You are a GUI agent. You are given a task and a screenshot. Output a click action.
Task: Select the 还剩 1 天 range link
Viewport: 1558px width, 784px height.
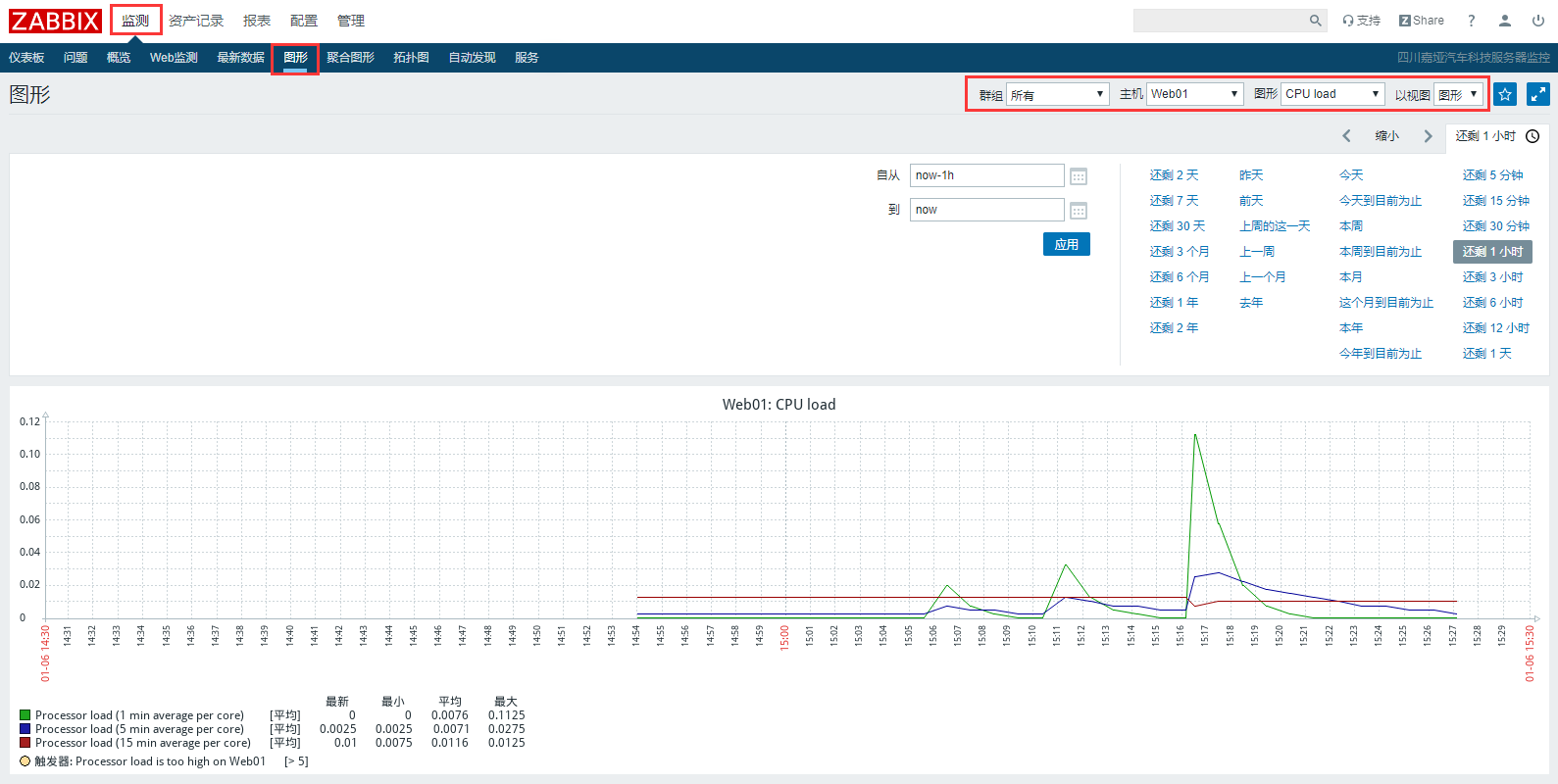click(1487, 354)
